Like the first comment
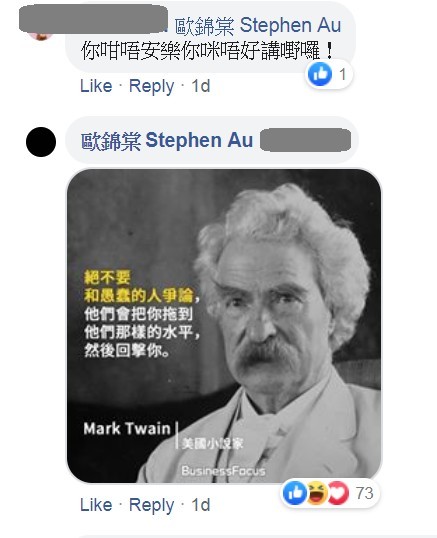The width and height of the screenshot is (437, 538). coord(96,86)
